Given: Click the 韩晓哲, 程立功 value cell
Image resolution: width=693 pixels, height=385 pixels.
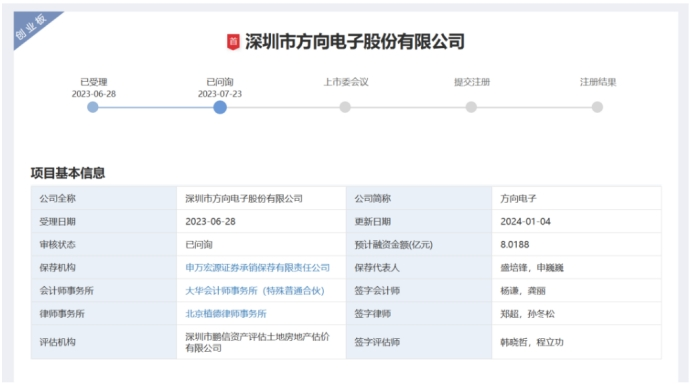Looking at the screenshot, I should point(577,342).
